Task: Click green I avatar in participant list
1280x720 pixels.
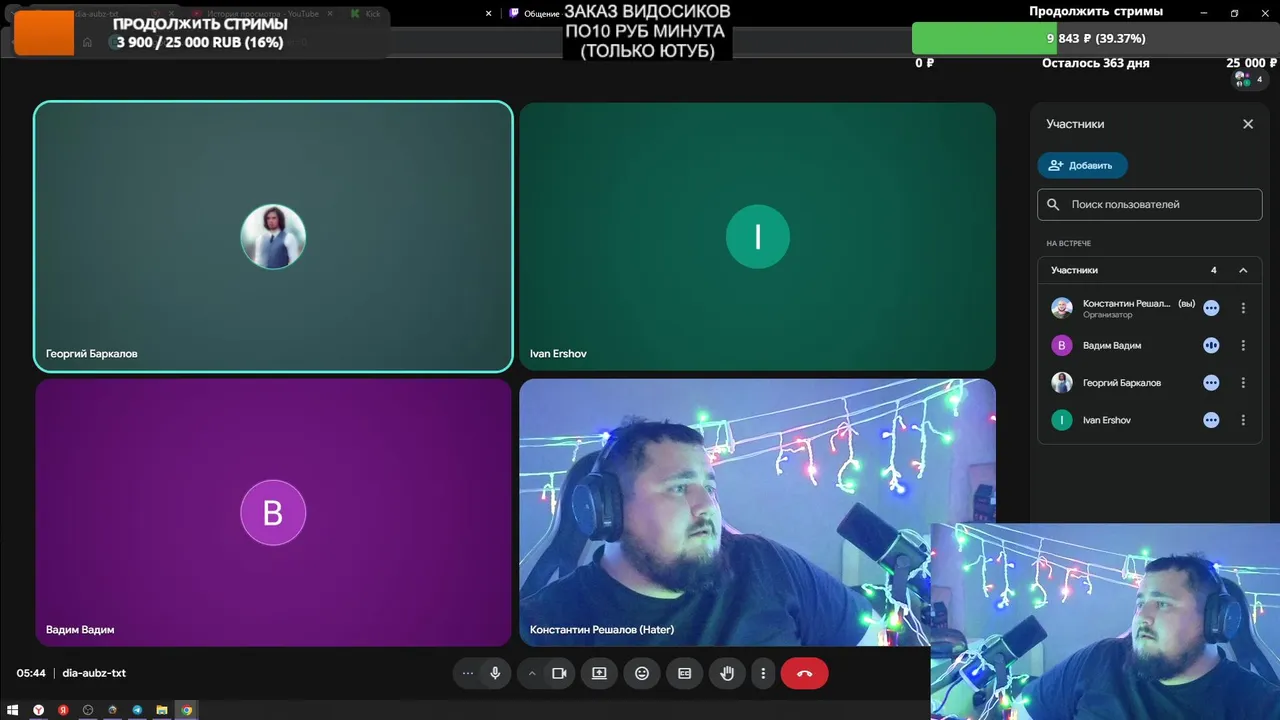Action: coord(1062,420)
